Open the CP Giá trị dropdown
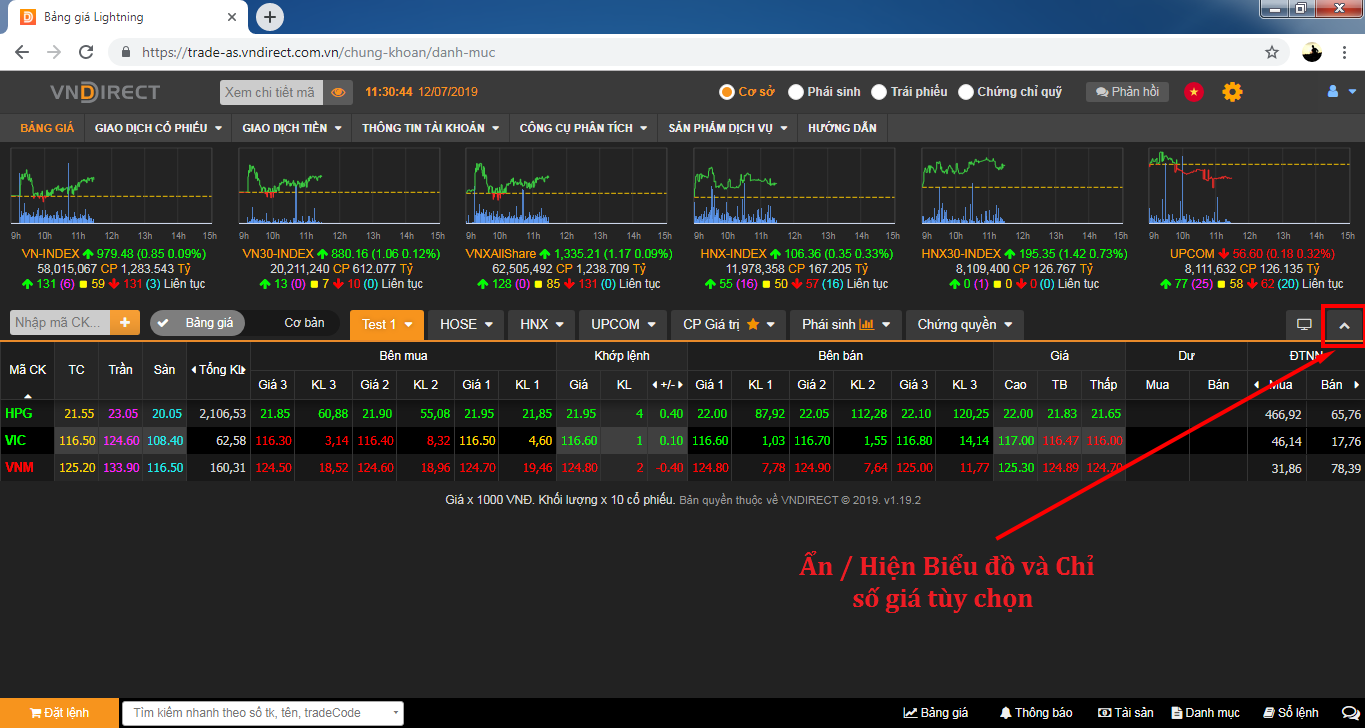Screen dimensions: 1365x728 730,324
